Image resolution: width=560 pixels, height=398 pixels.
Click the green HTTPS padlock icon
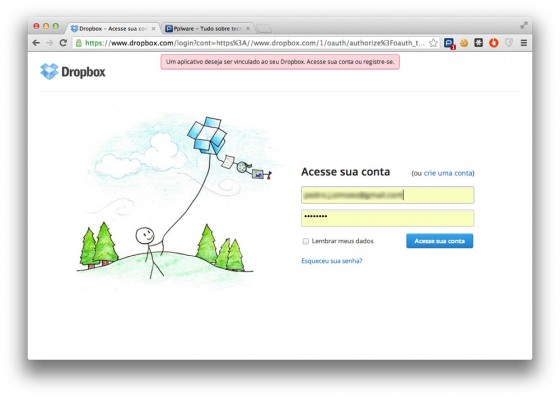pos(79,43)
